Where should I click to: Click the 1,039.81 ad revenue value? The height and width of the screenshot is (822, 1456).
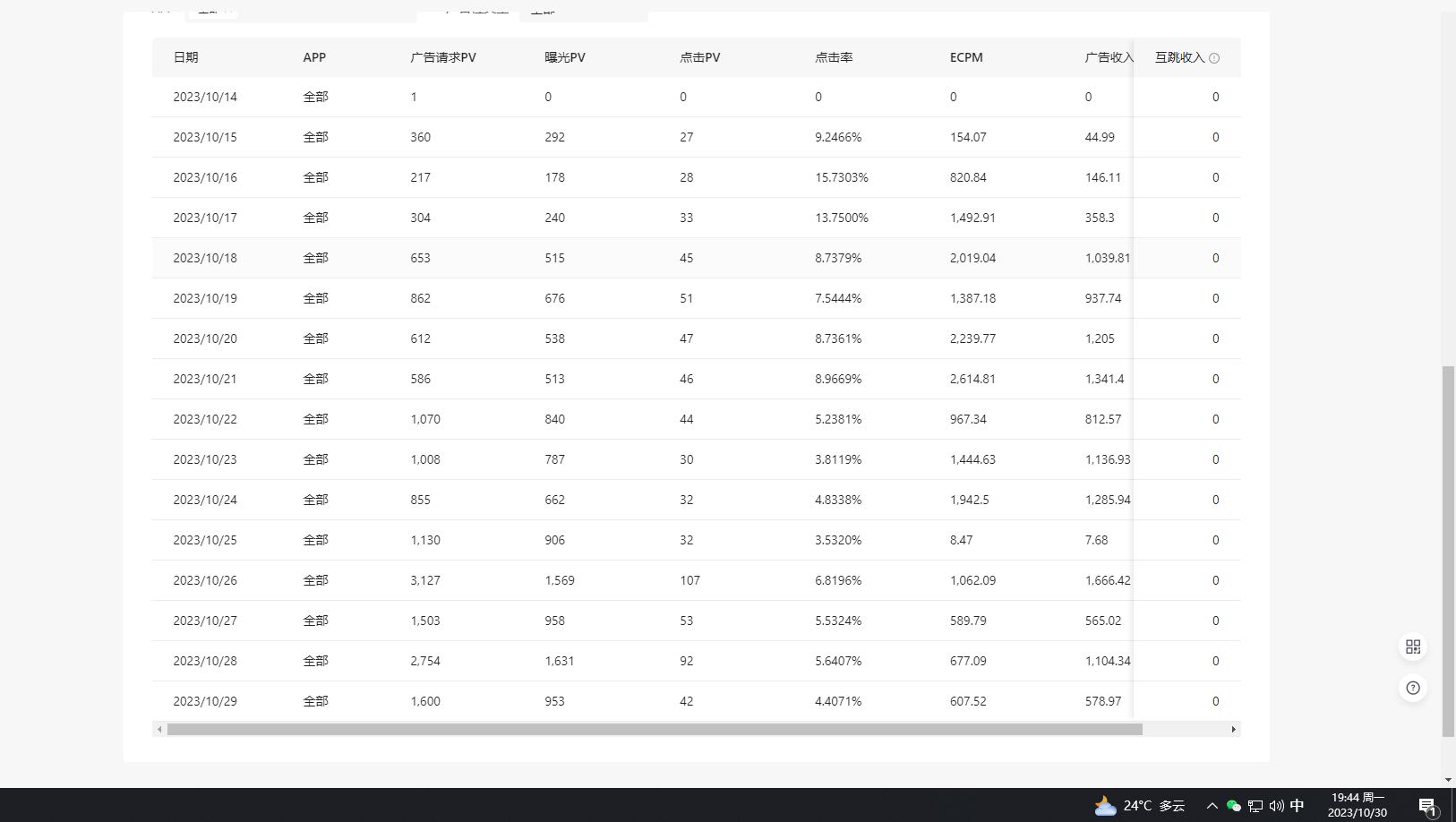(1108, 258)
